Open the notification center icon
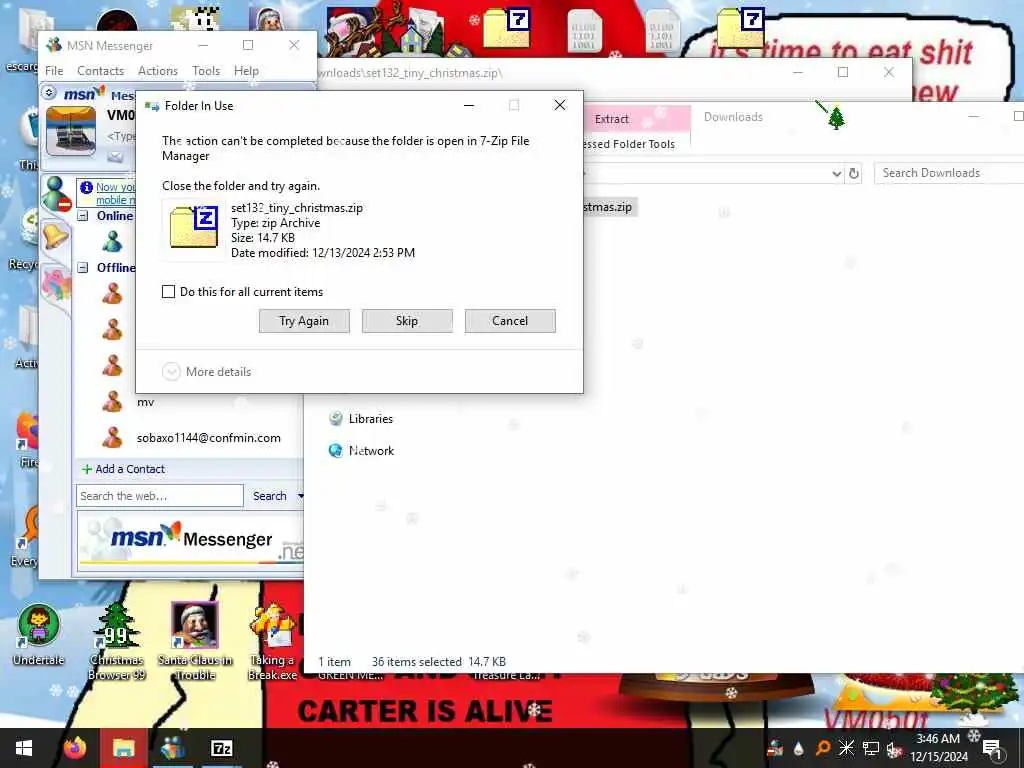Screen dimensions: 1024x768 pos(993,748)
